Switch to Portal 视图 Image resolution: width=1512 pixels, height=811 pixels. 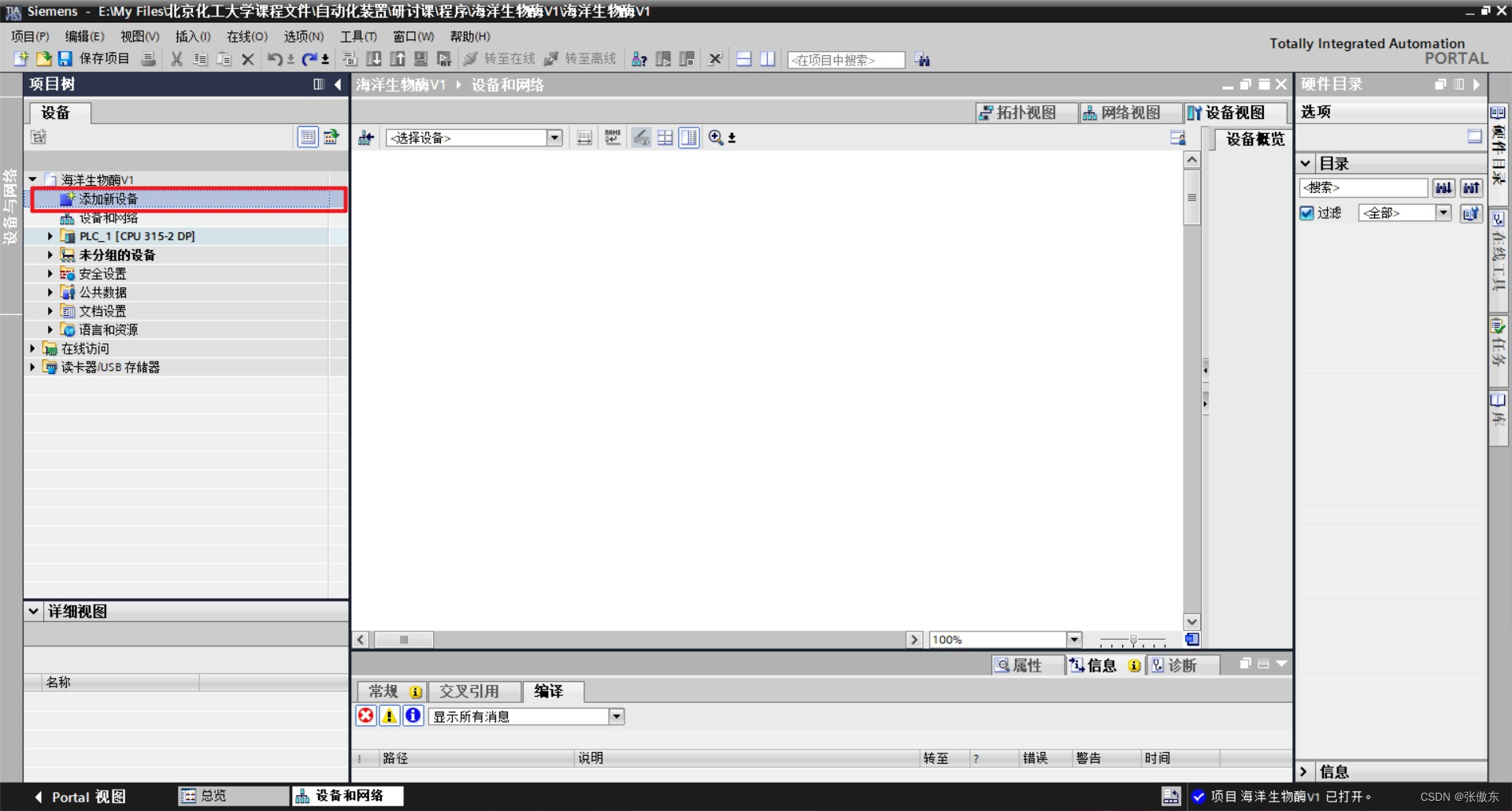(80, 797)
